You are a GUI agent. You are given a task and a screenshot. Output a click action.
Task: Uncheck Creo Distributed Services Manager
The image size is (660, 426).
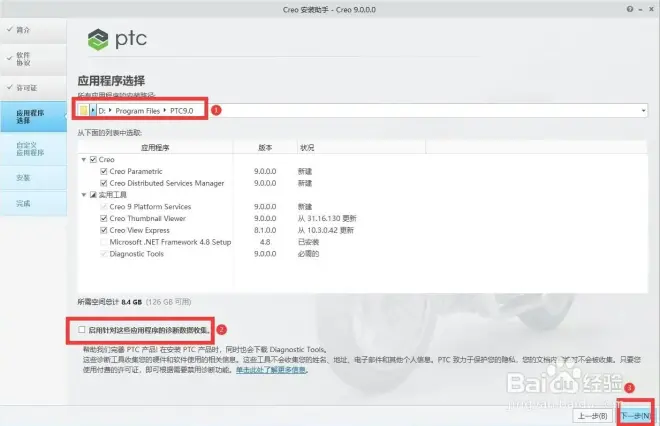[x=103, y=183]
